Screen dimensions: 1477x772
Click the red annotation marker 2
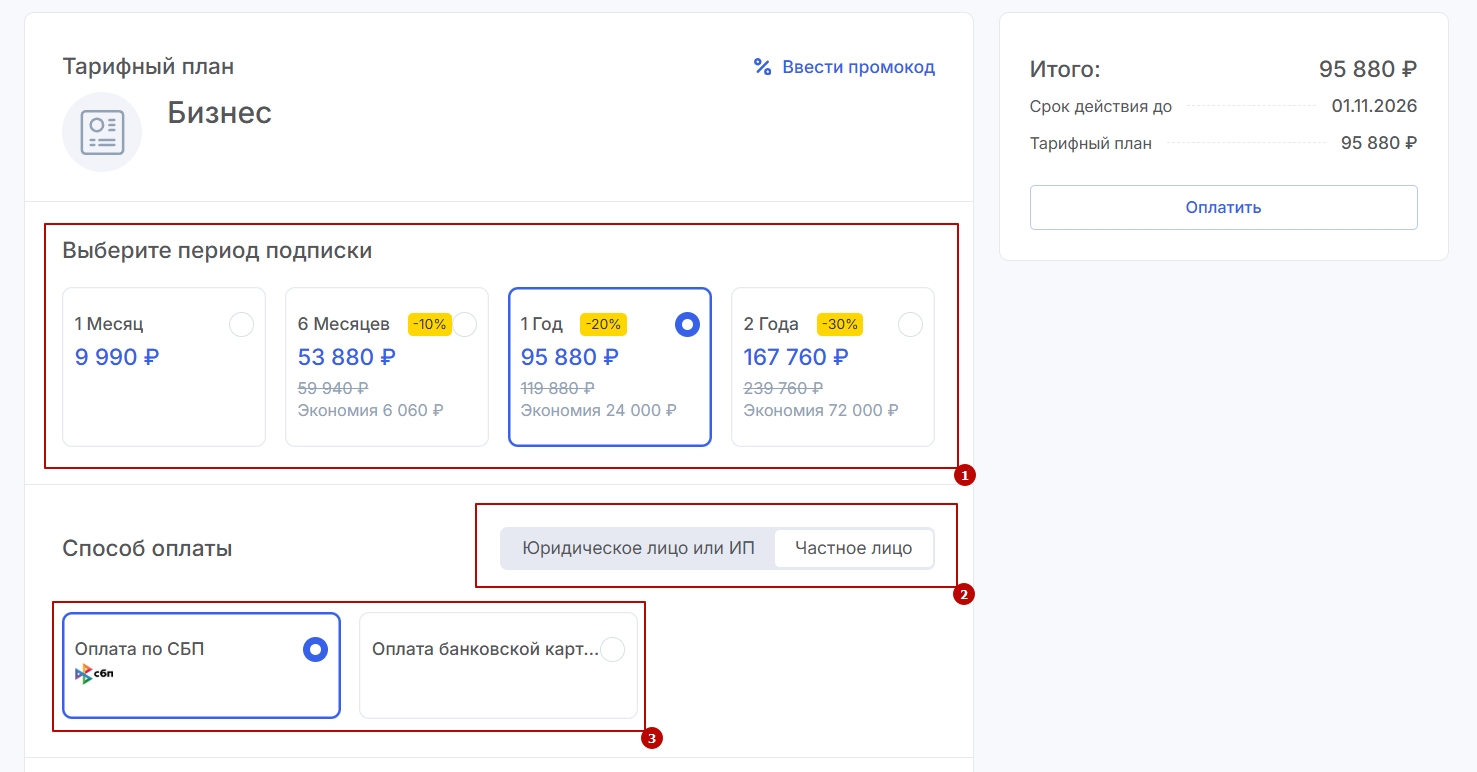coord(964,595)
